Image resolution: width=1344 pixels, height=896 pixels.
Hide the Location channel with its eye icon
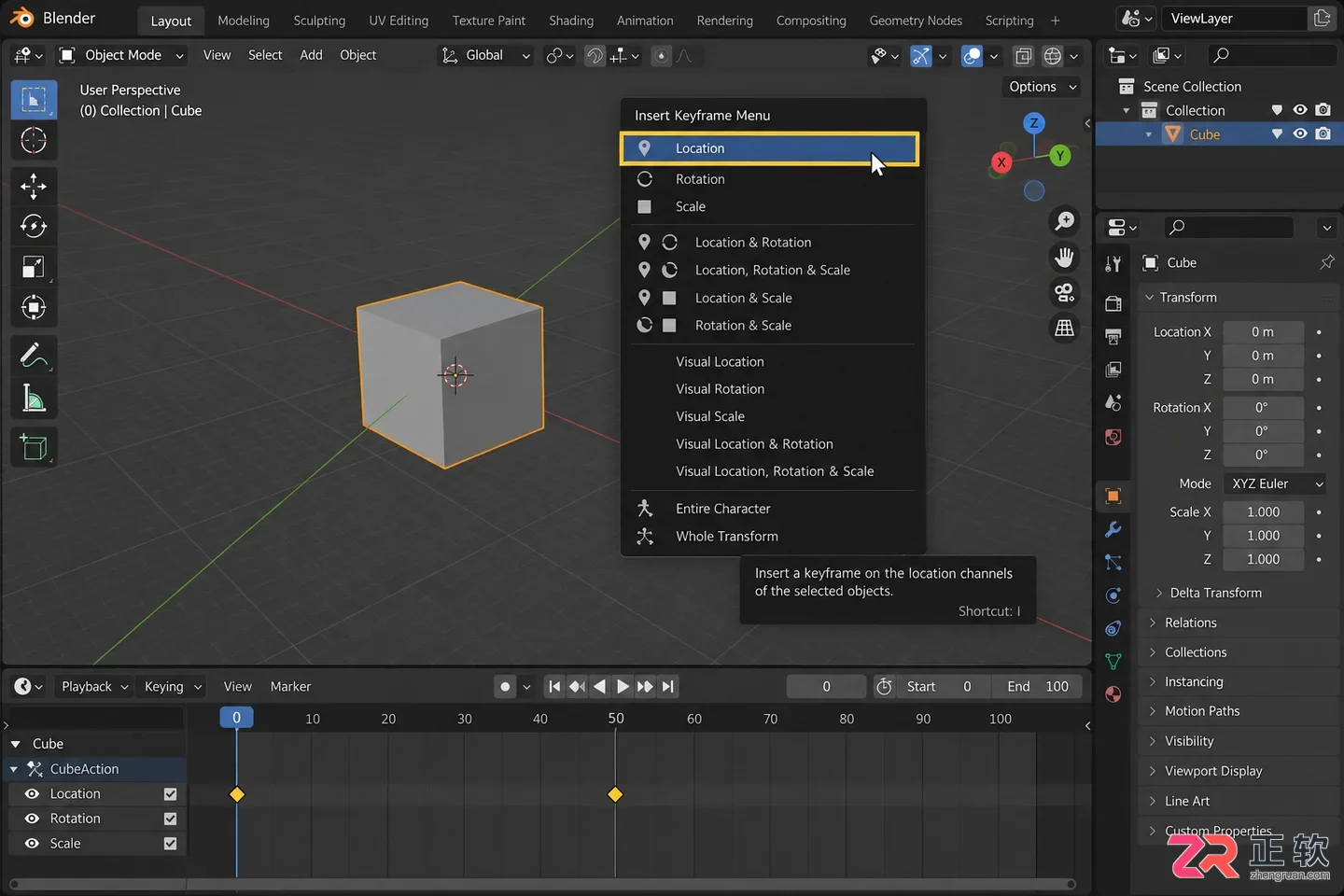pos(32,794)
